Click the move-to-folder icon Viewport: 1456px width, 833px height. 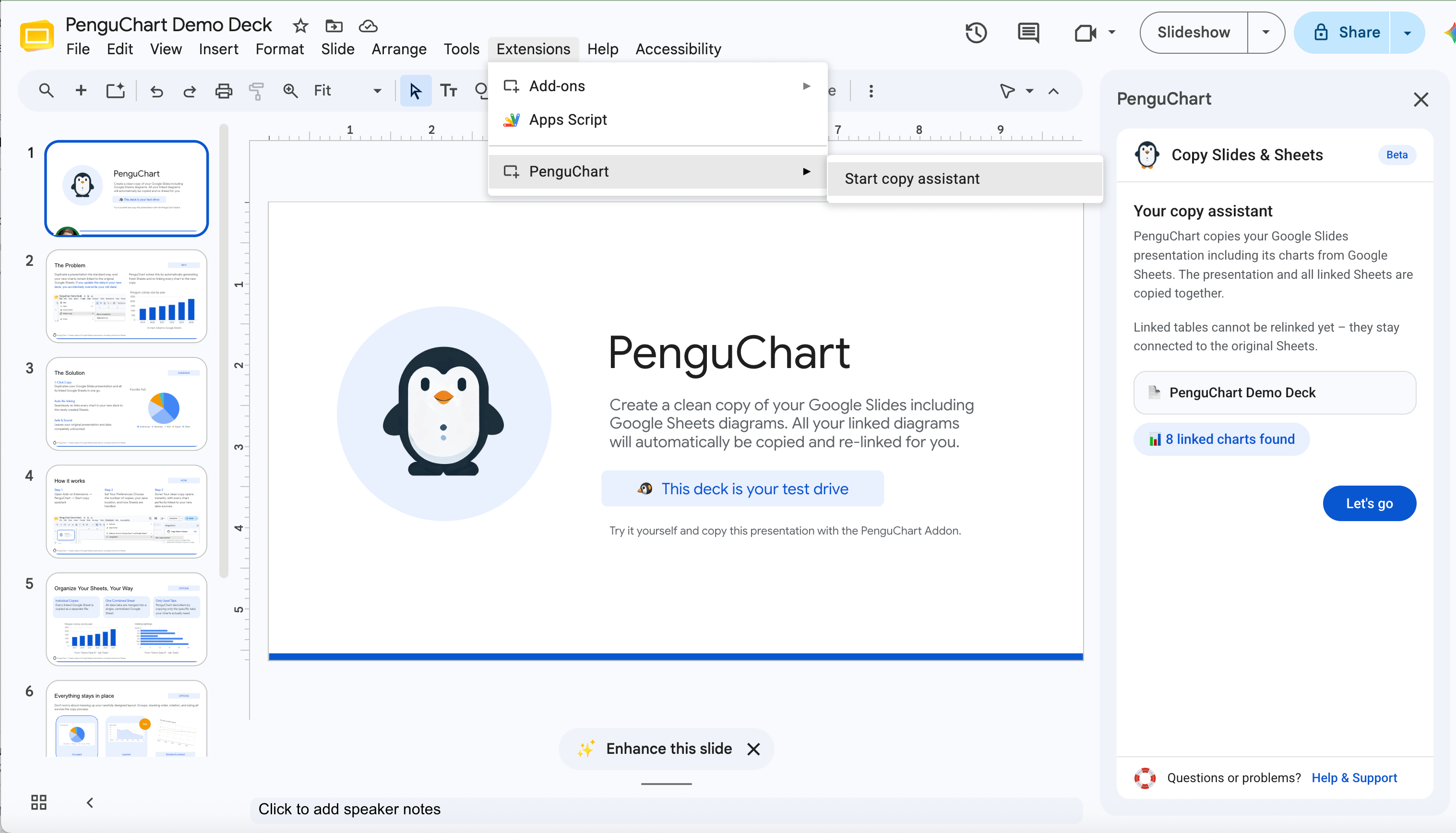[334, 26]
